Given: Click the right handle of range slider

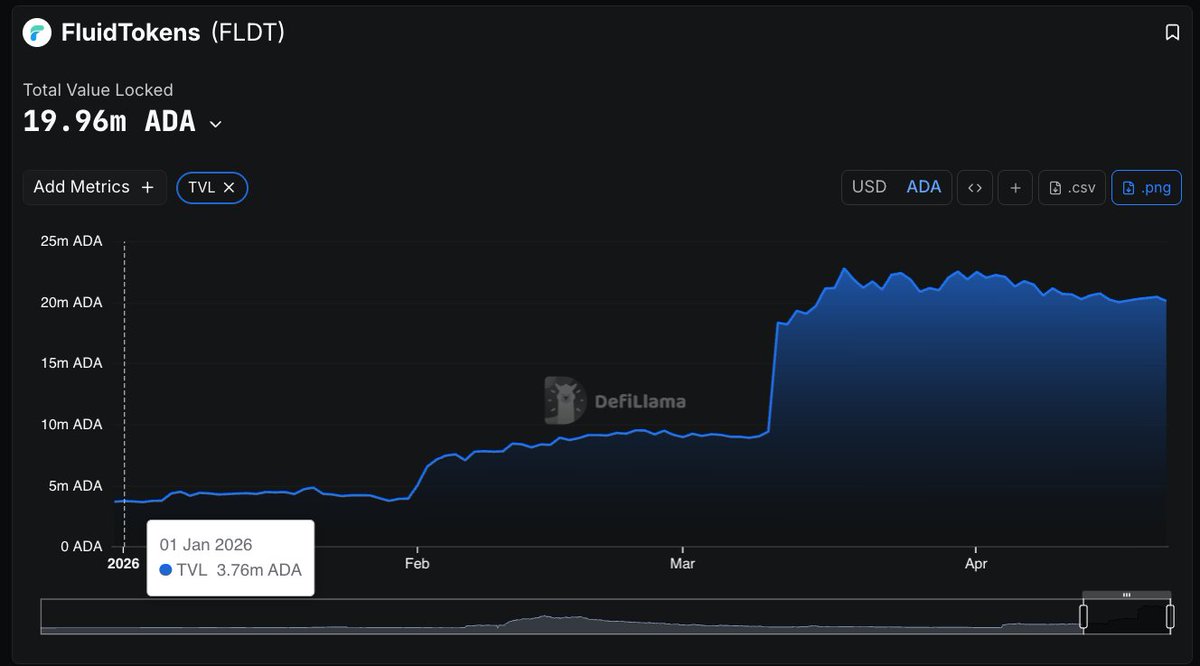Looking at the screenshot, I should pos(1170,616).
